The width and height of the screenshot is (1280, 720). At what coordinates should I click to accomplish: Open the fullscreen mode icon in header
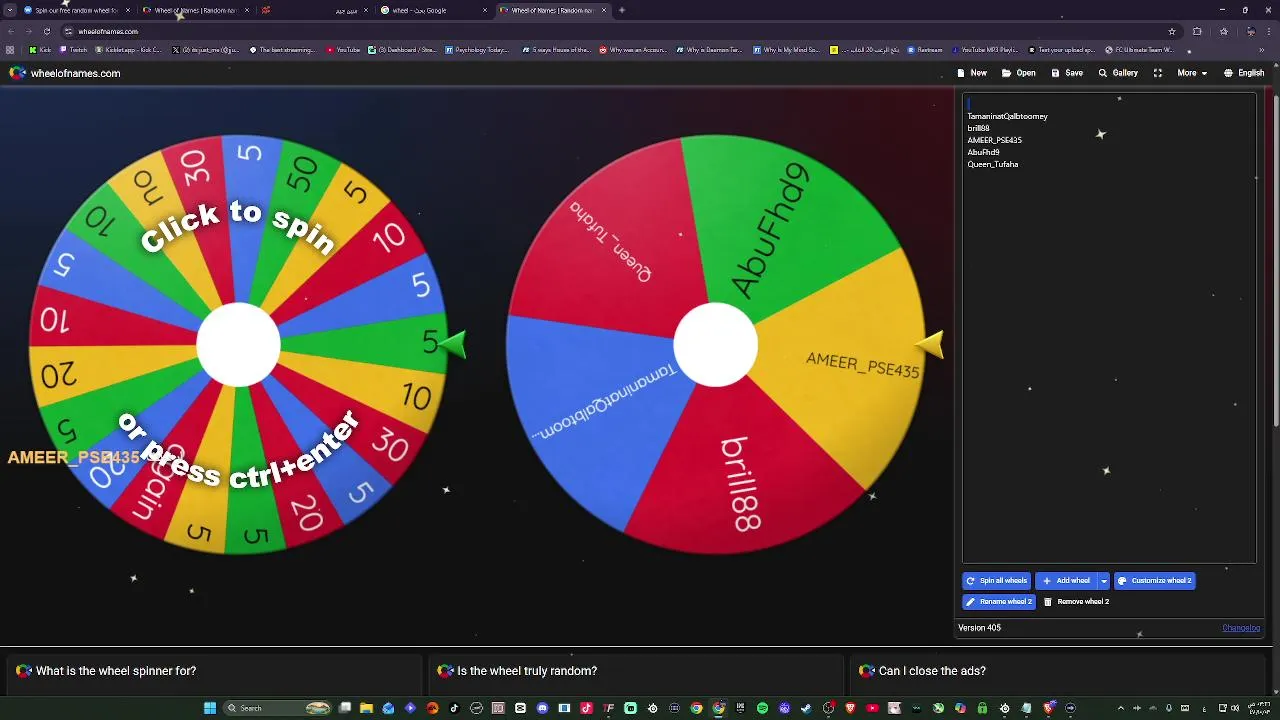tap(1157, 73)
